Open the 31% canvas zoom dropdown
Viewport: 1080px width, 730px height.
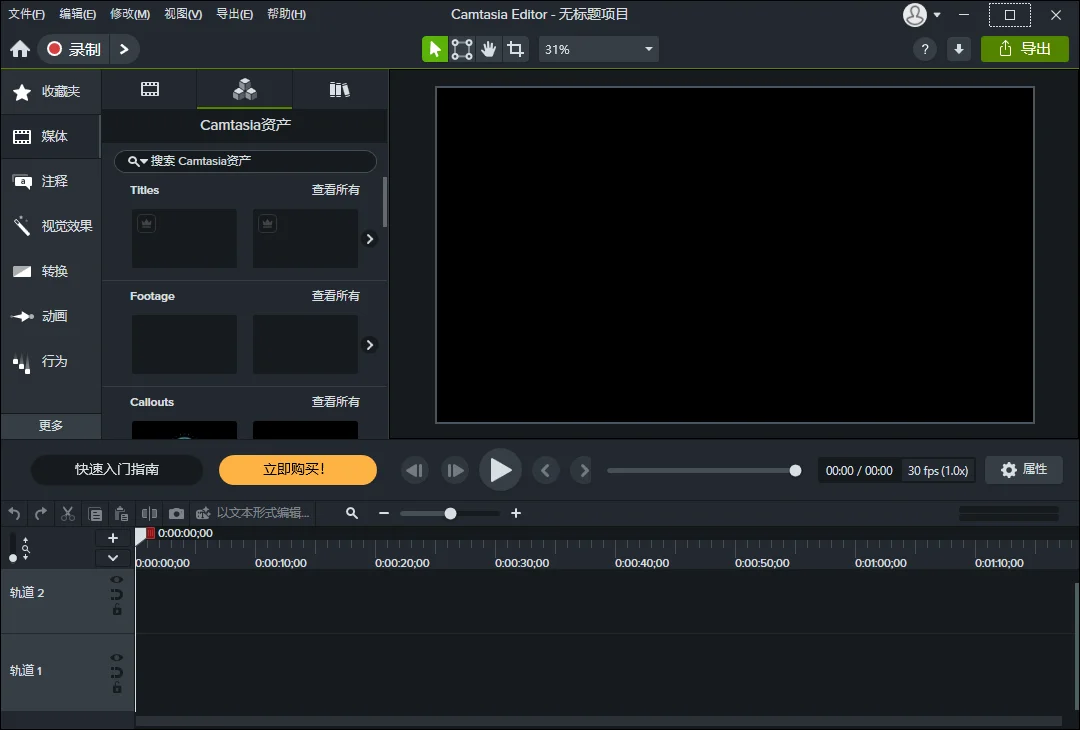pos(599,50)
